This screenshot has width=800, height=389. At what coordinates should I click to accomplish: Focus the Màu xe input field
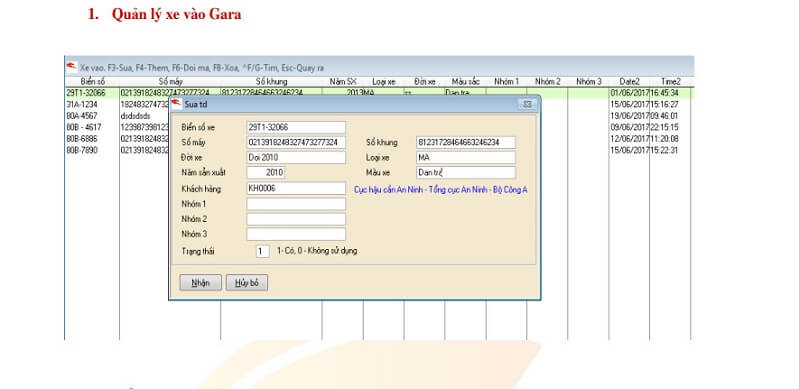[x=466, y=173]
